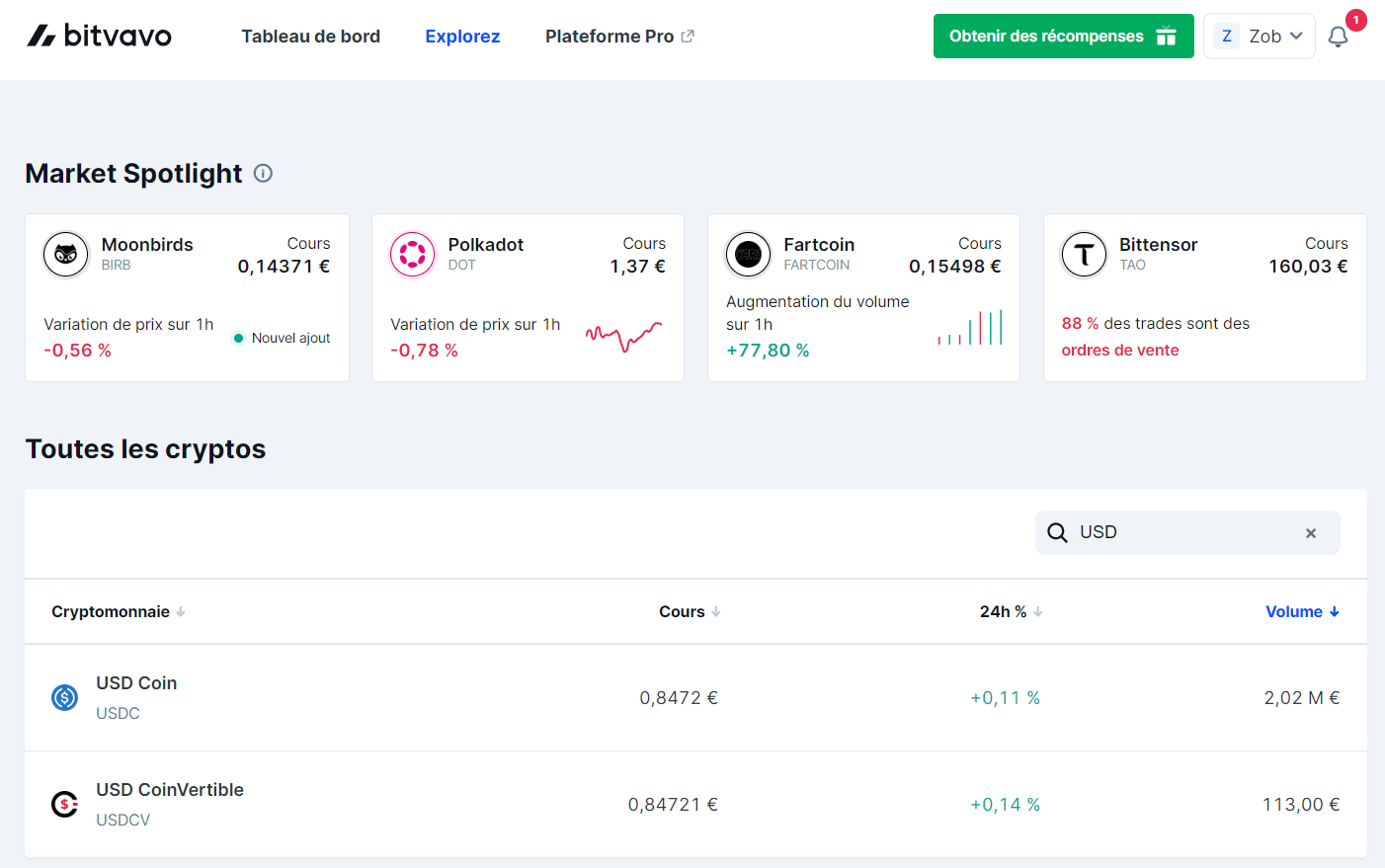Switch to Tableau de bord
Screen dimensions: 1385x868
310,36
